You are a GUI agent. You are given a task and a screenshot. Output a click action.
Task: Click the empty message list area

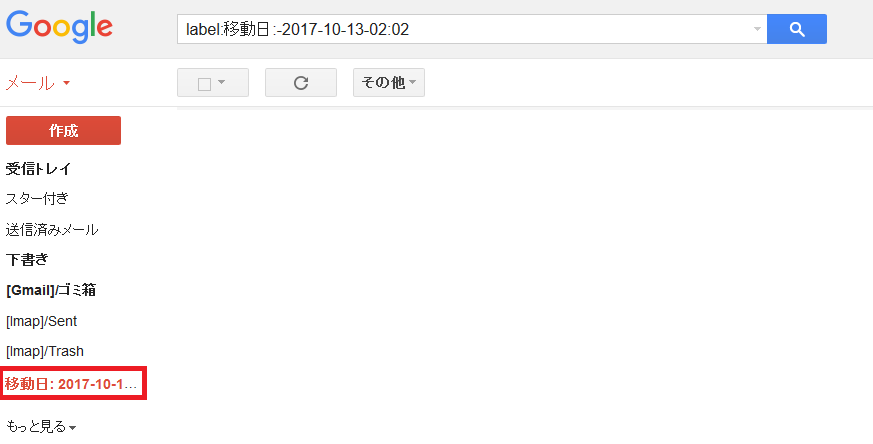coord(524,273)
